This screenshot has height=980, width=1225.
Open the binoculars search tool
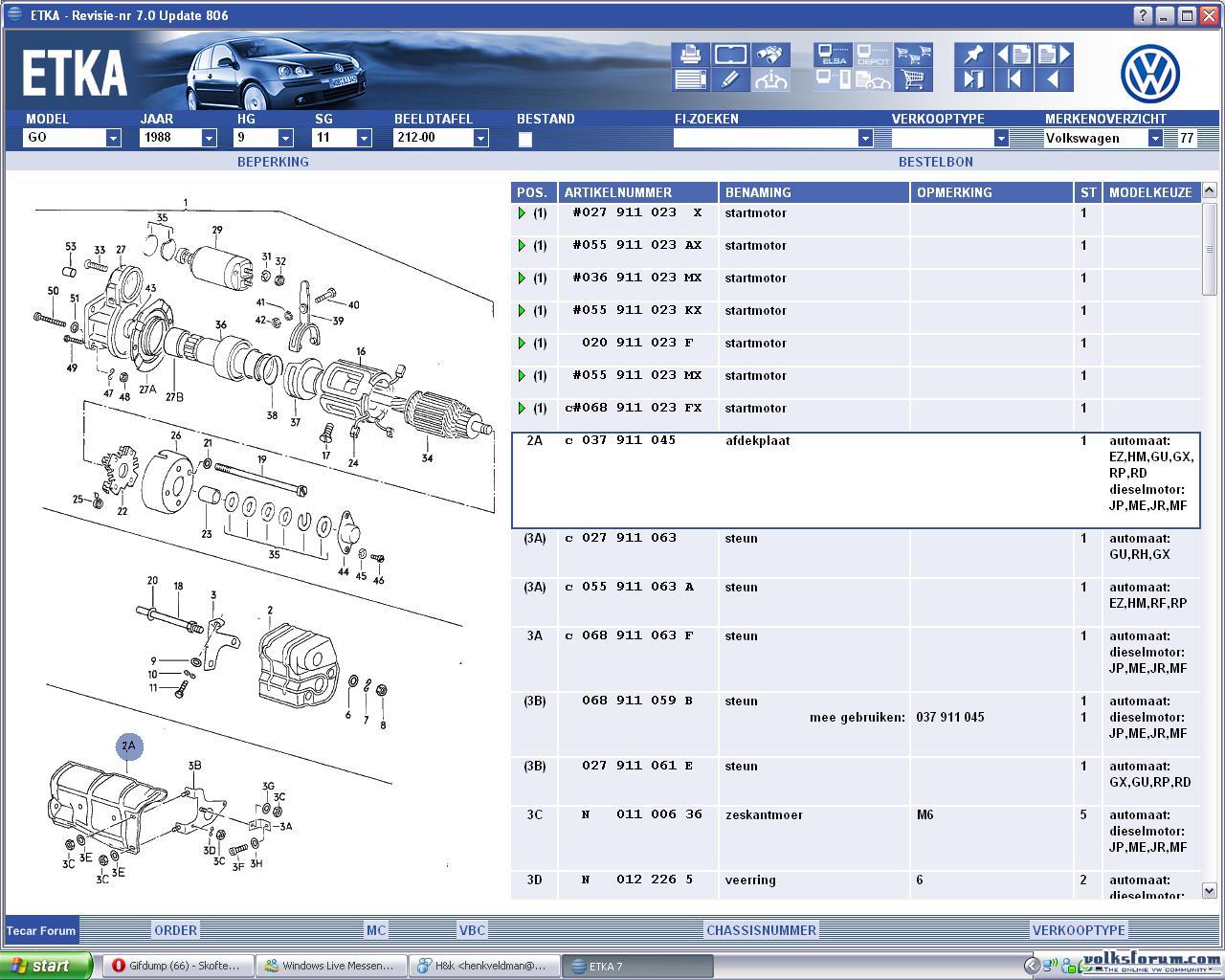770,55
